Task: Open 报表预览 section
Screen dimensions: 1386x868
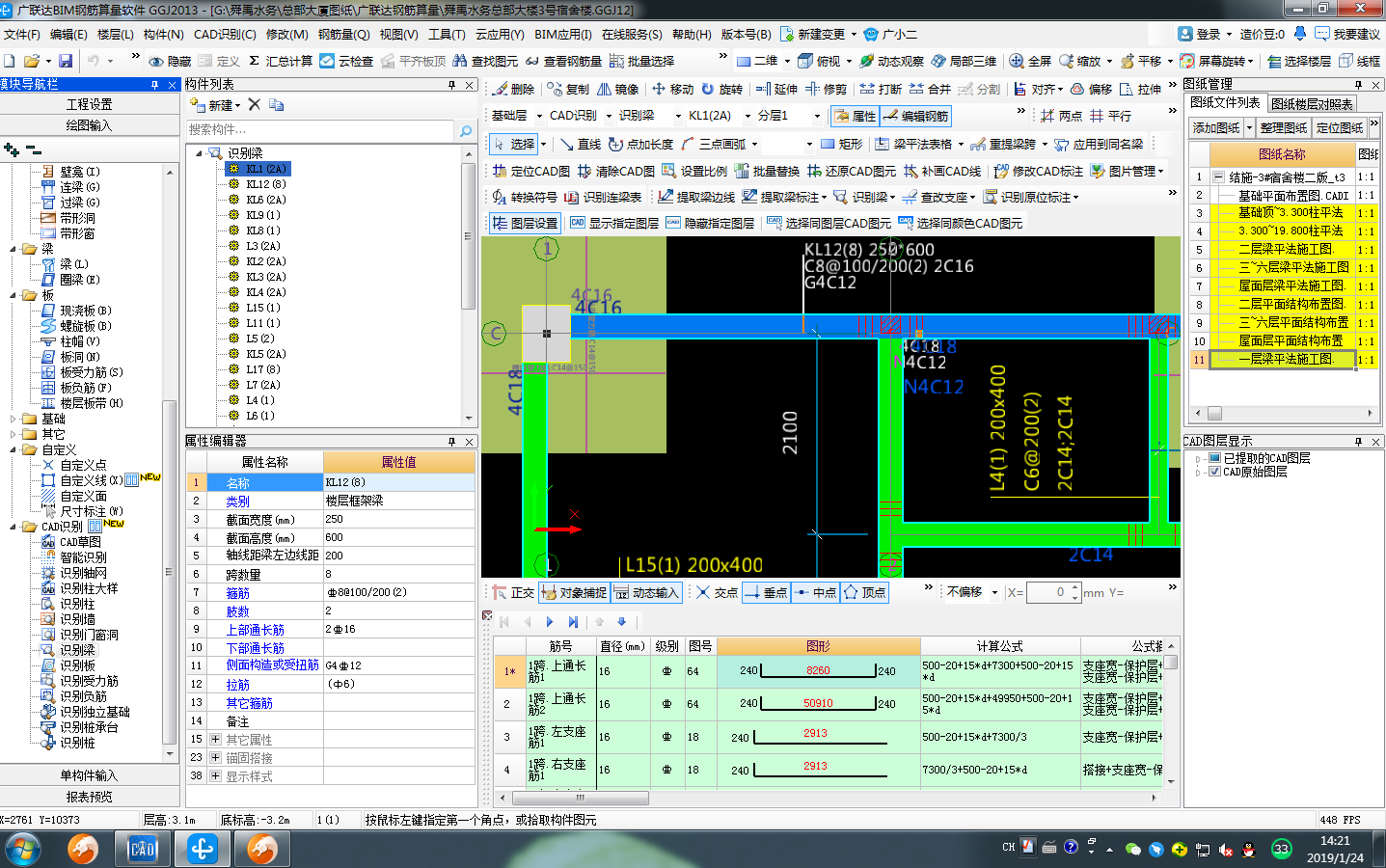Action: [89, 797]
